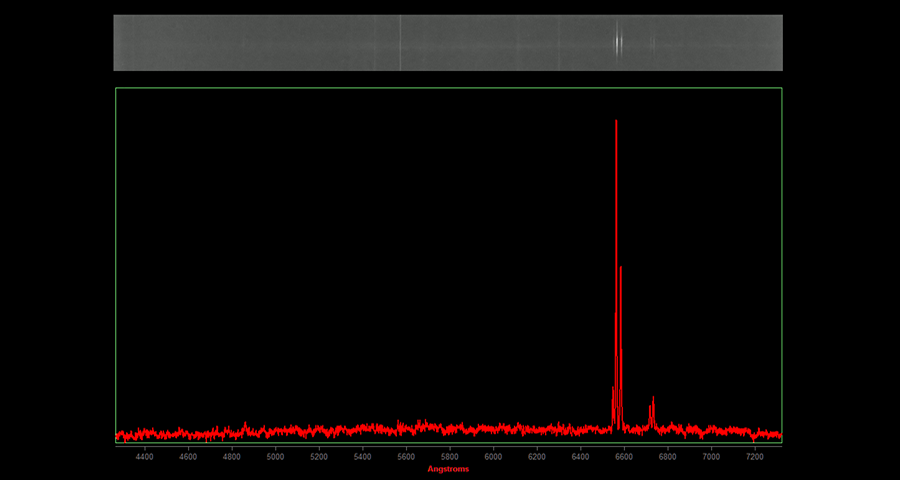Select the 5600 wavelength tick label
Viewport: 900px width, 480px height.
point(406,457)
